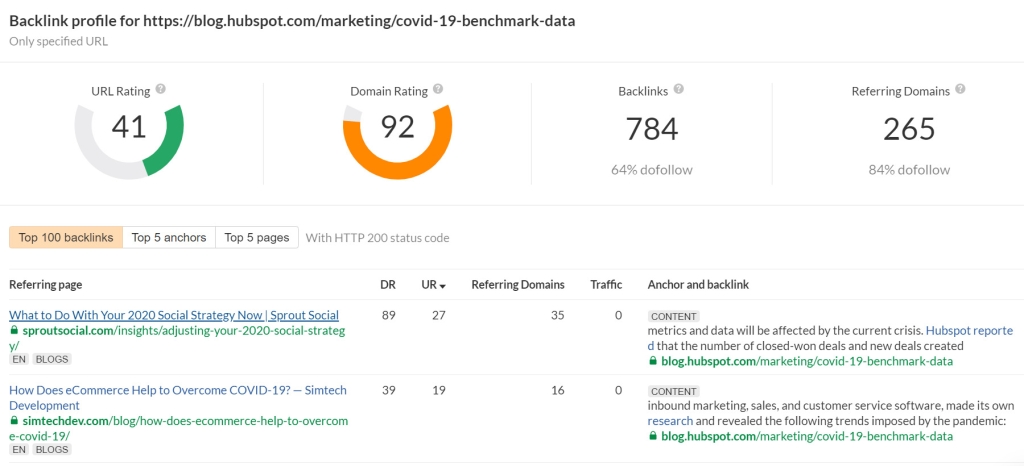The height and width of the screenshot is (466, 1024).
Task: Click lock icon before sproutsocial.com URL
Action: 14,330
